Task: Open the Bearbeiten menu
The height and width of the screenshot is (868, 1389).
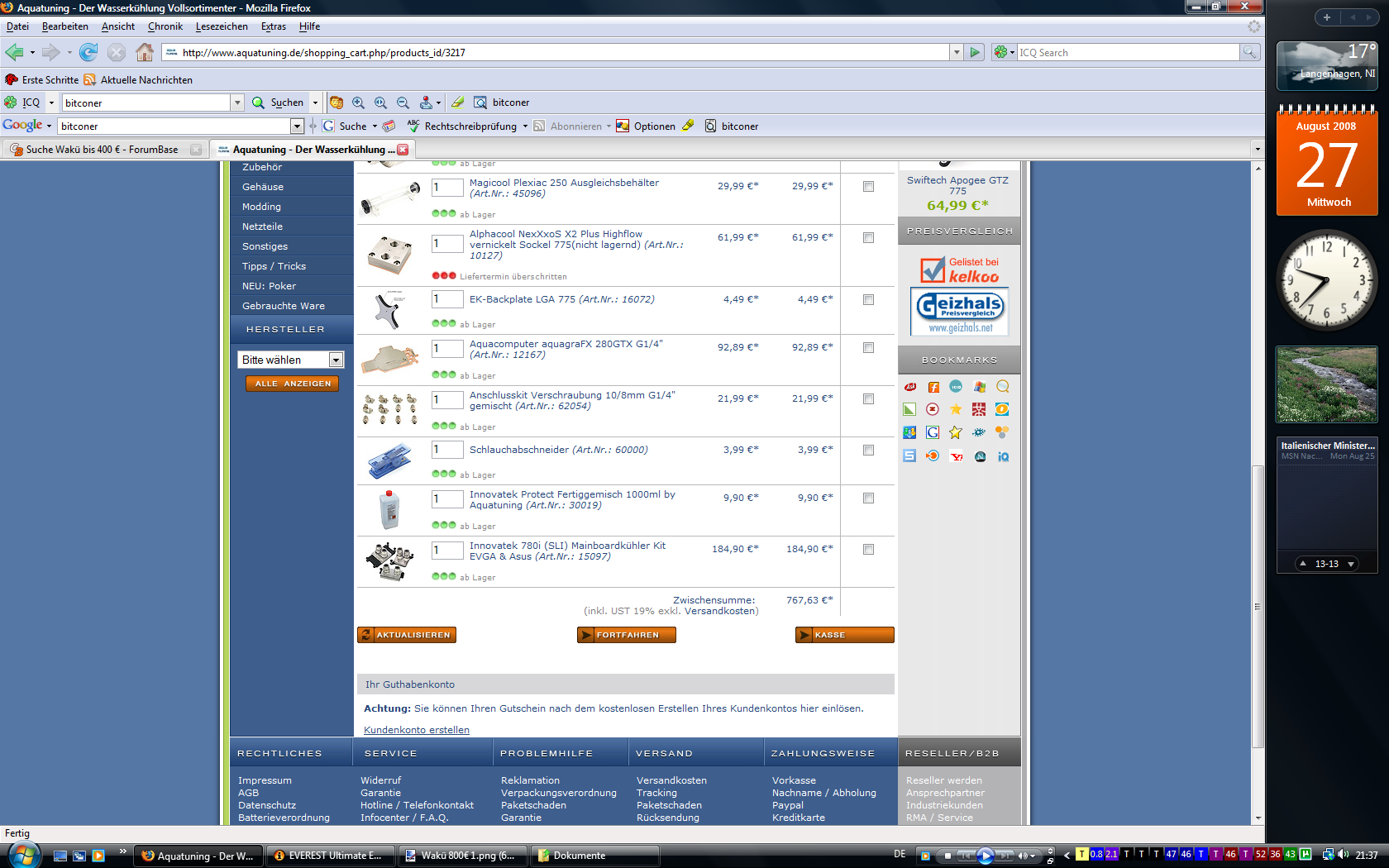Action: coord(64,26)
